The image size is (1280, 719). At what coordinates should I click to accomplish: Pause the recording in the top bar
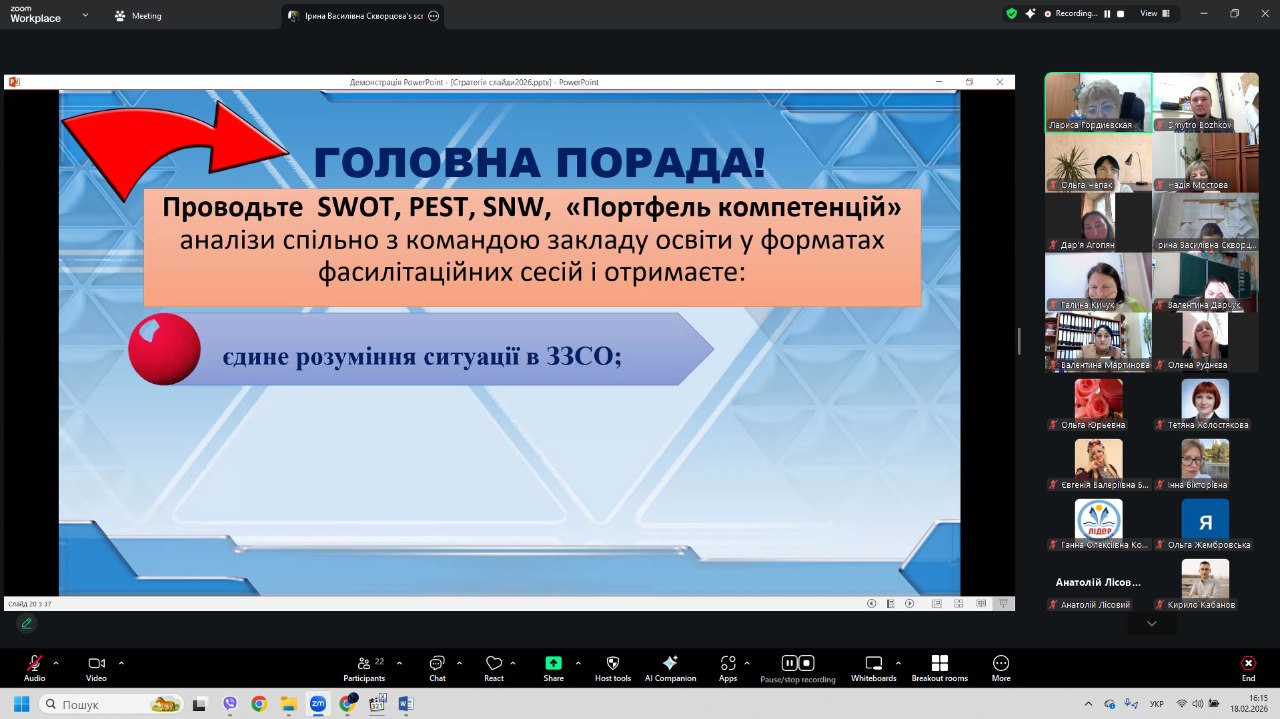1108,14
